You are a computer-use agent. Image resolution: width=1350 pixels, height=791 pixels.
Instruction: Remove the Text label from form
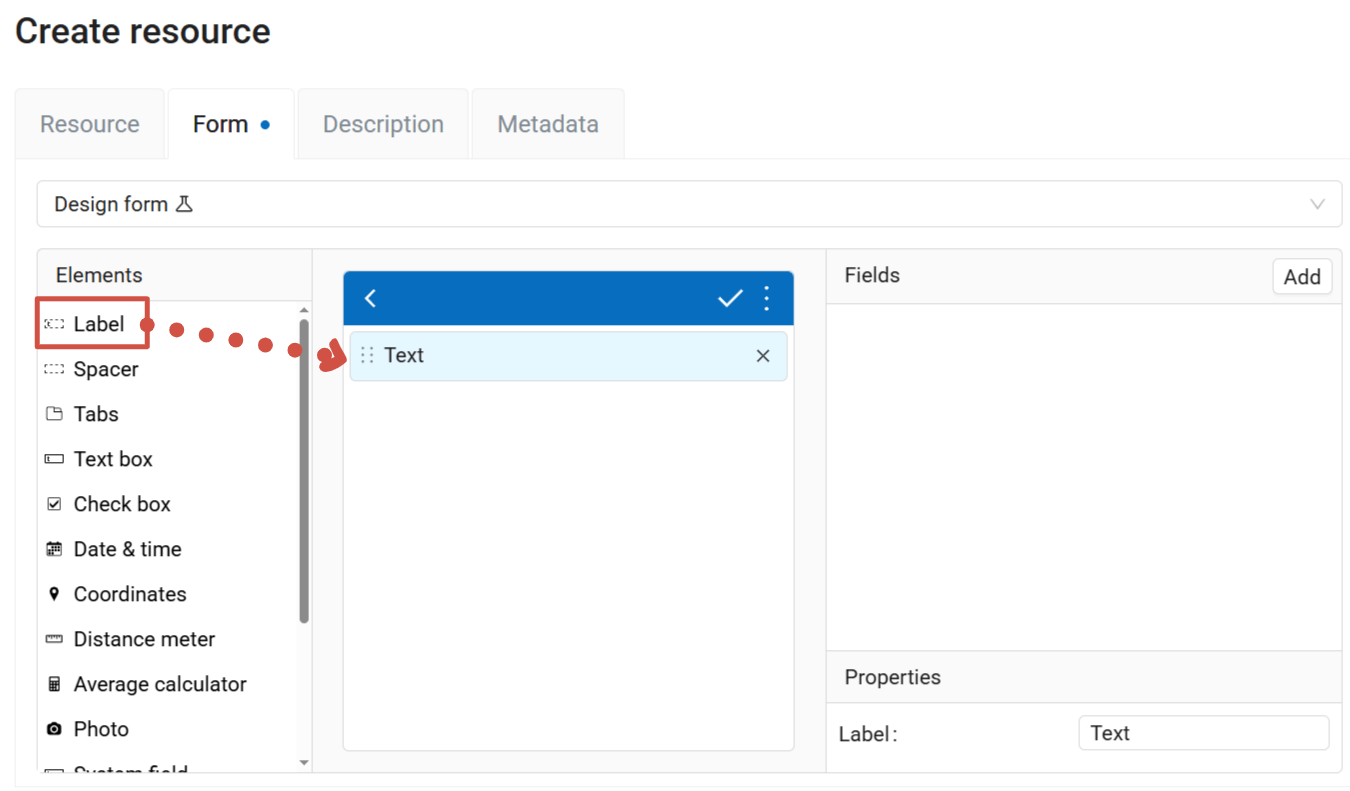point(763,356)
